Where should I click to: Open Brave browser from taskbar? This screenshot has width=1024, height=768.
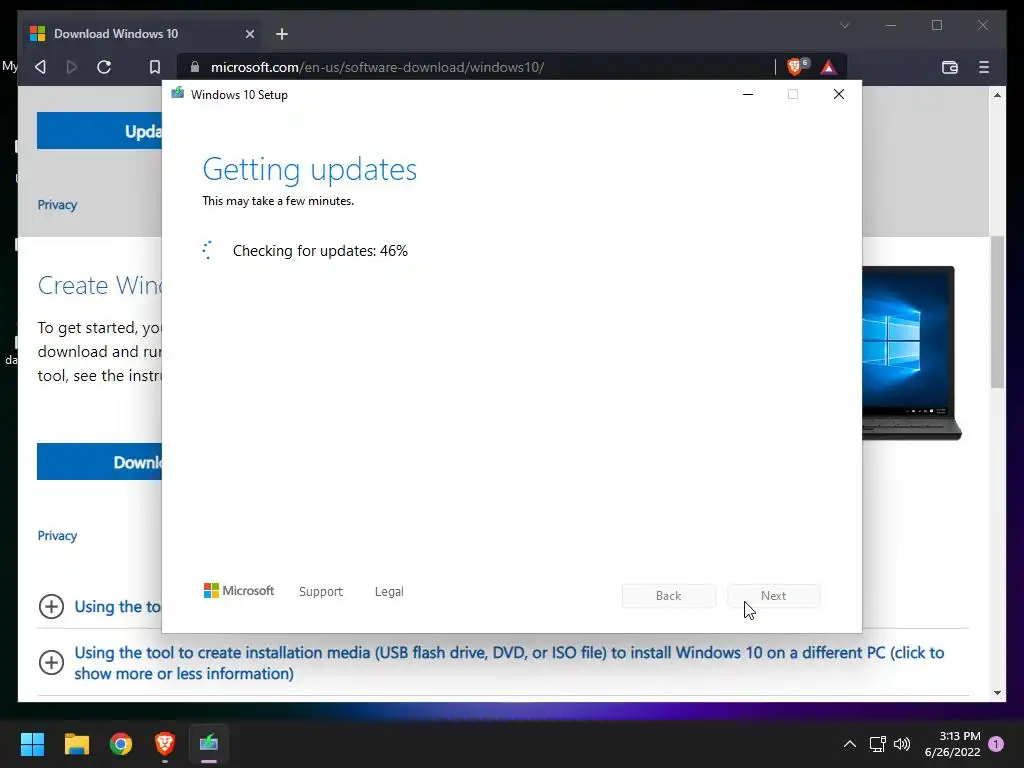click(165, 744)
